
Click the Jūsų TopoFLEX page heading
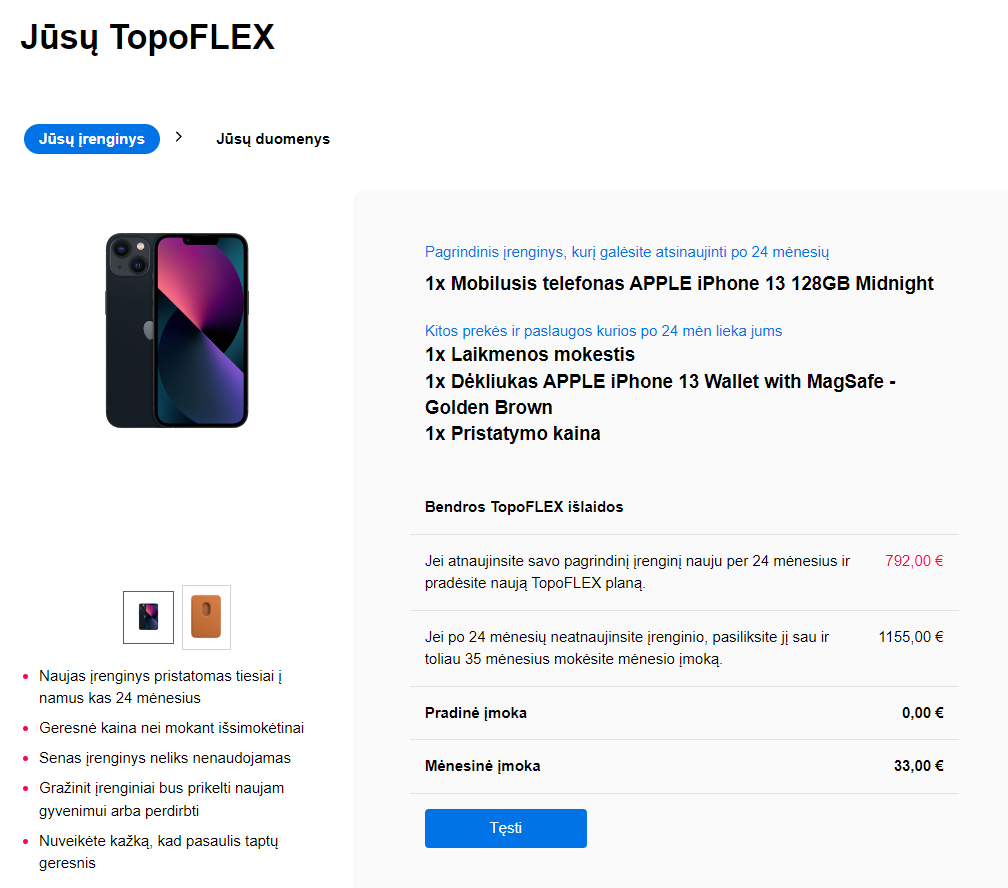pos(148,37)
